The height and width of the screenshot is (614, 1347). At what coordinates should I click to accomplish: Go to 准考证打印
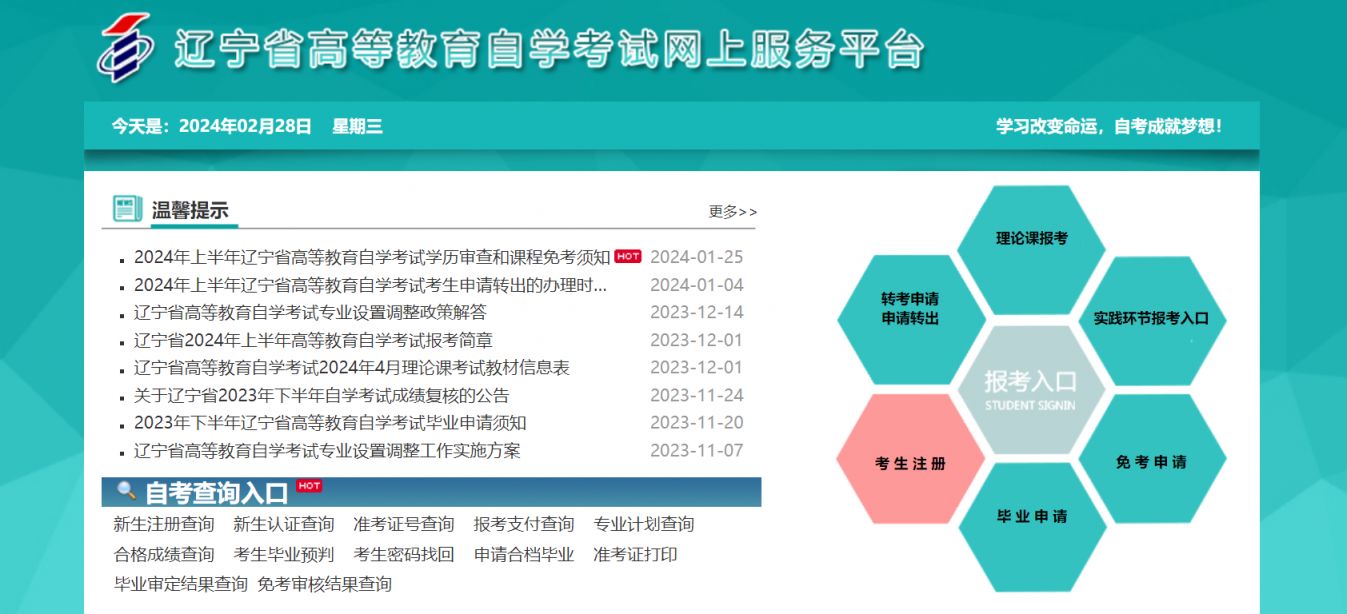pos(635,554)
